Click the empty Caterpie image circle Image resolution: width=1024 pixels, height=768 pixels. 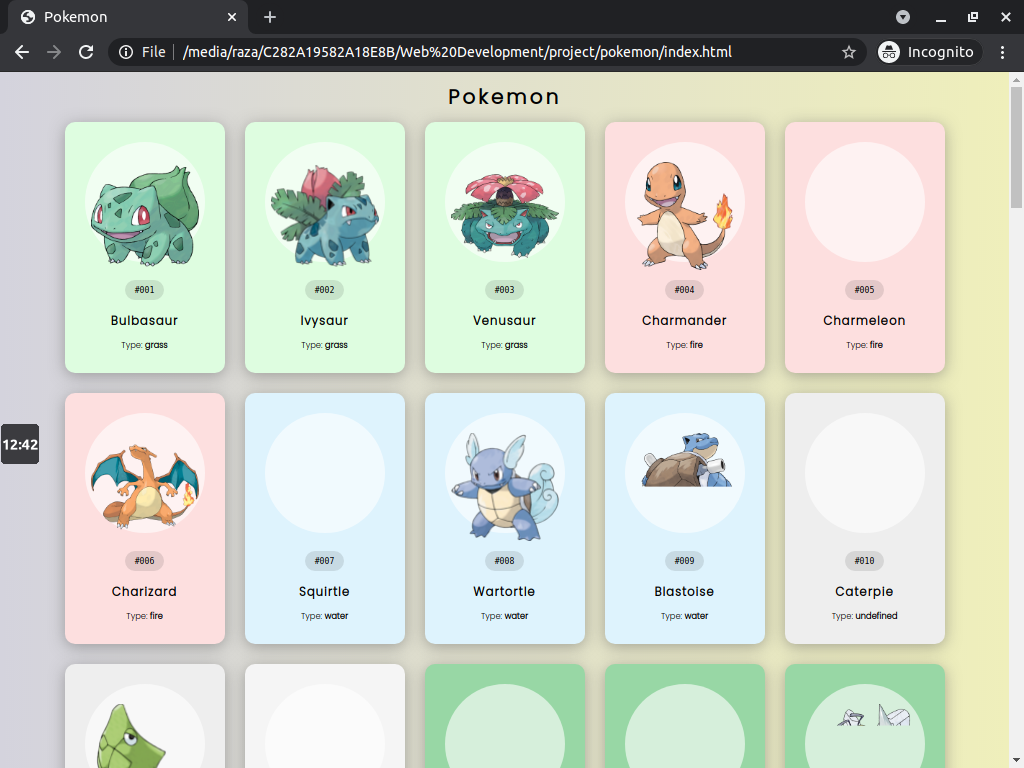(x=865, y=473)
